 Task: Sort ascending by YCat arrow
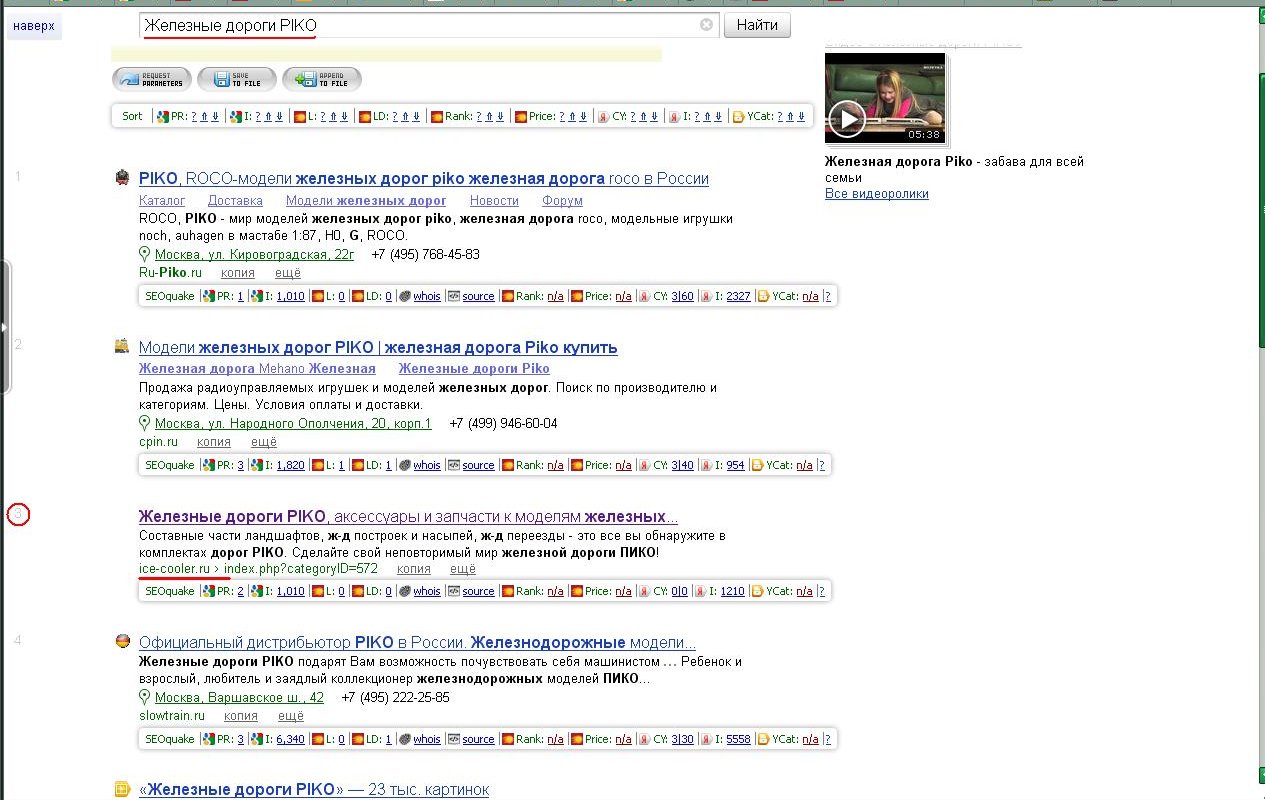pos(790,116)
